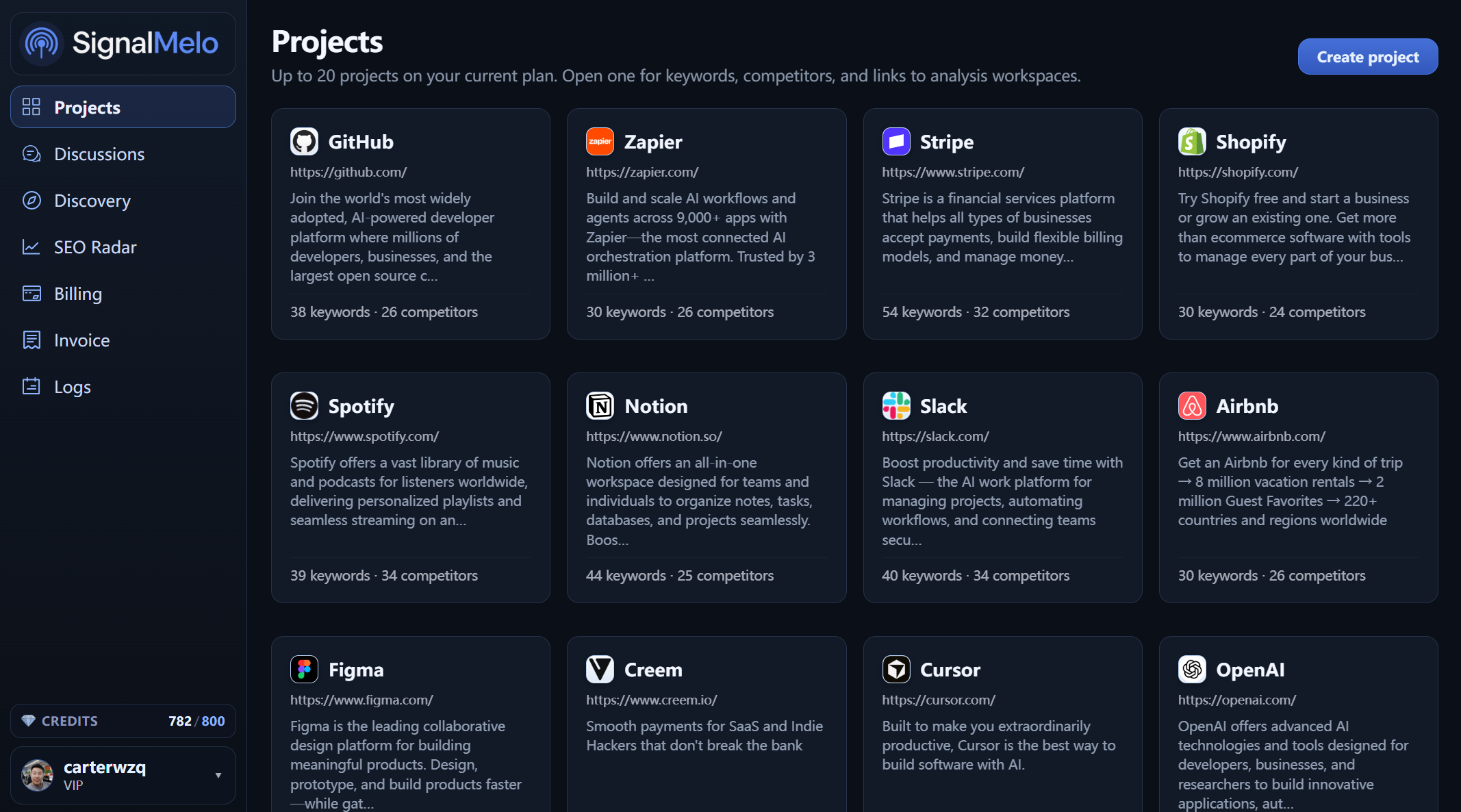Click the Stripe project icon

coord(895,141)
